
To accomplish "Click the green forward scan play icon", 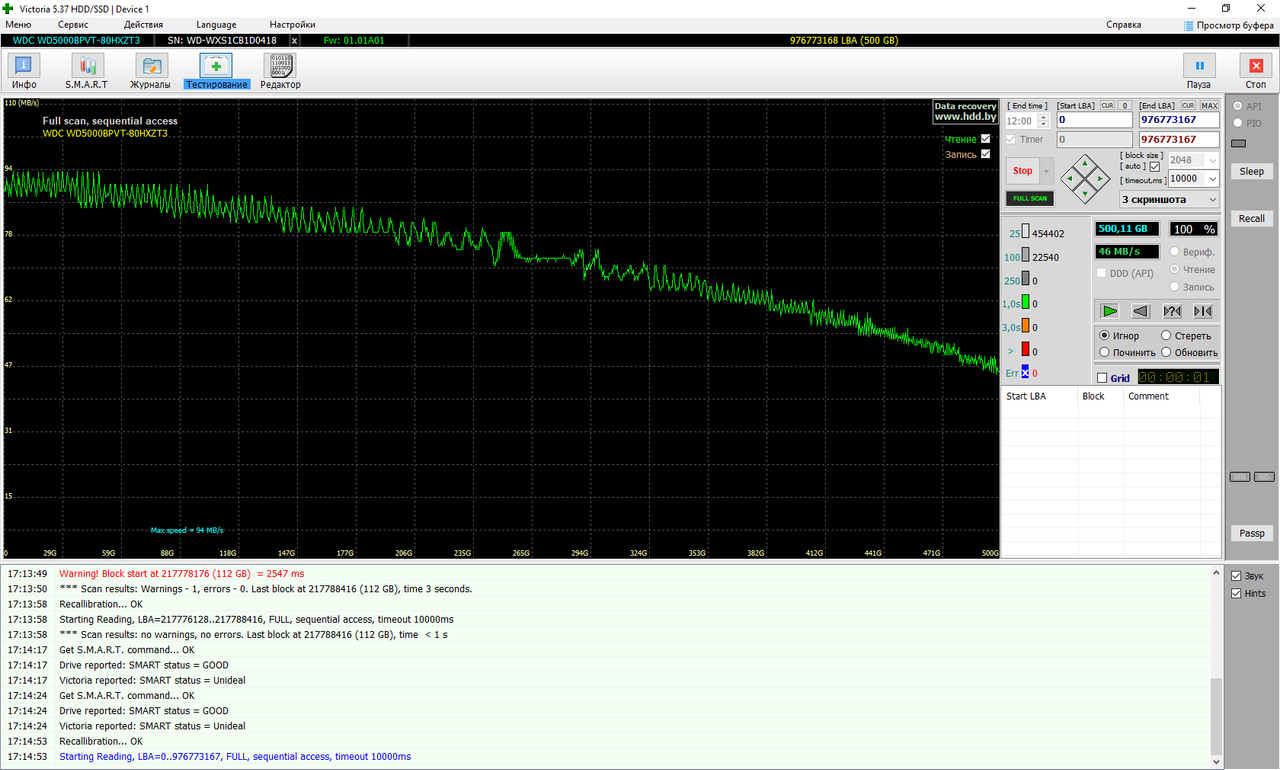I will 1109,311.
